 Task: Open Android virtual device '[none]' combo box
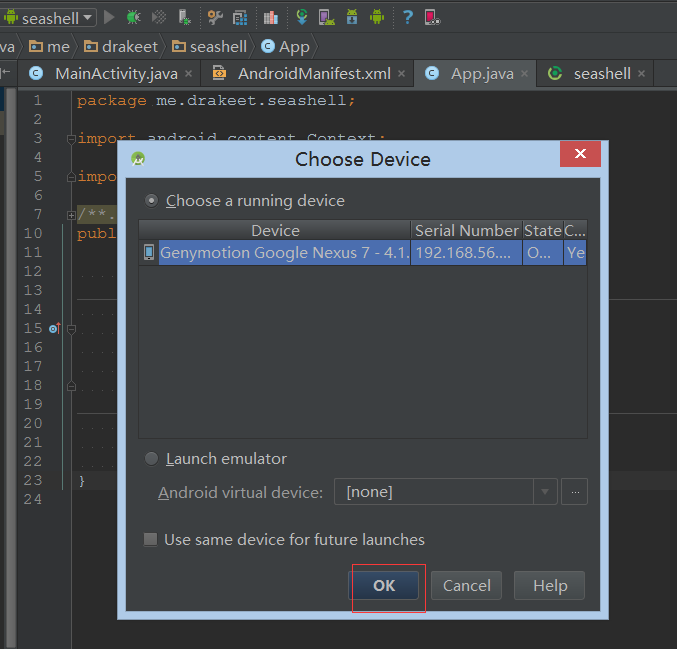[x=446, y=492]
